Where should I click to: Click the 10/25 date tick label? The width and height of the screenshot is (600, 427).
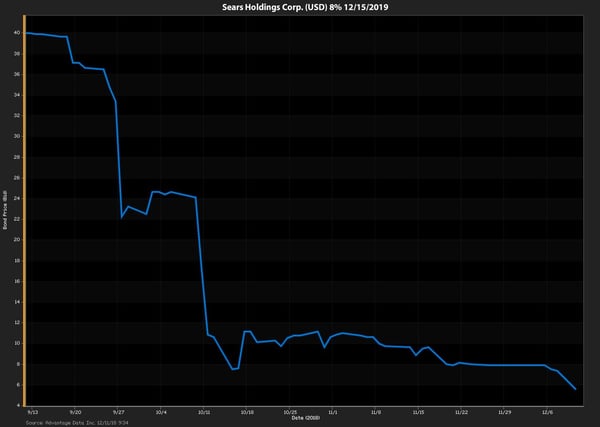[290, 412]
